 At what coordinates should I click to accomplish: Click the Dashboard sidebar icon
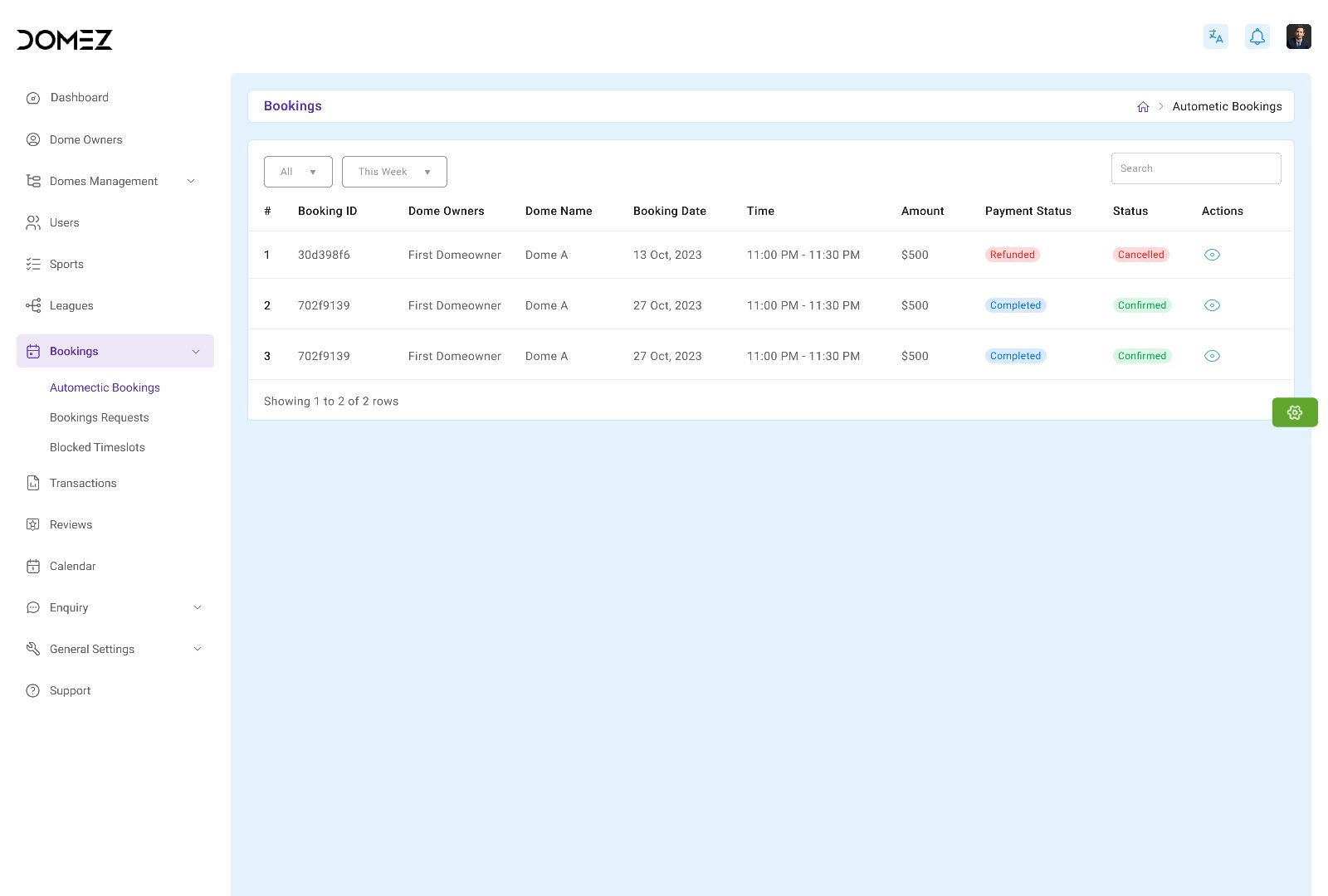33,98
